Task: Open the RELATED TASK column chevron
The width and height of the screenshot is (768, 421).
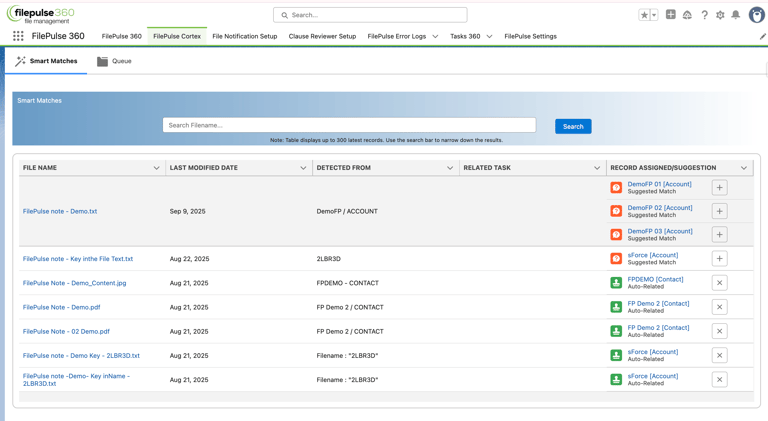Action: (x=597, y=168)
